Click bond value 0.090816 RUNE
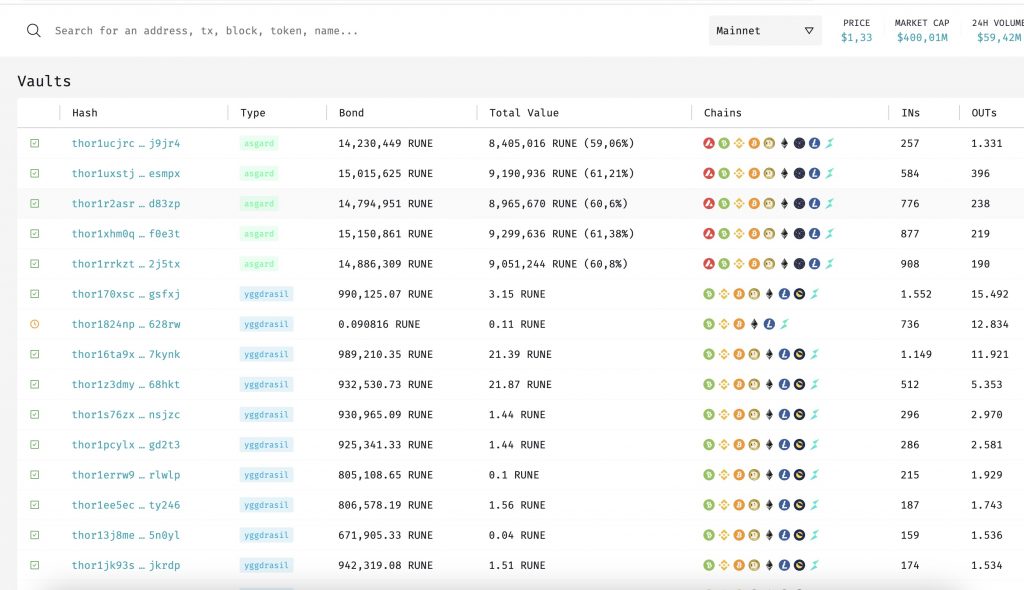The height and width of the screenshot is (590, 1024). coord(379,324)
